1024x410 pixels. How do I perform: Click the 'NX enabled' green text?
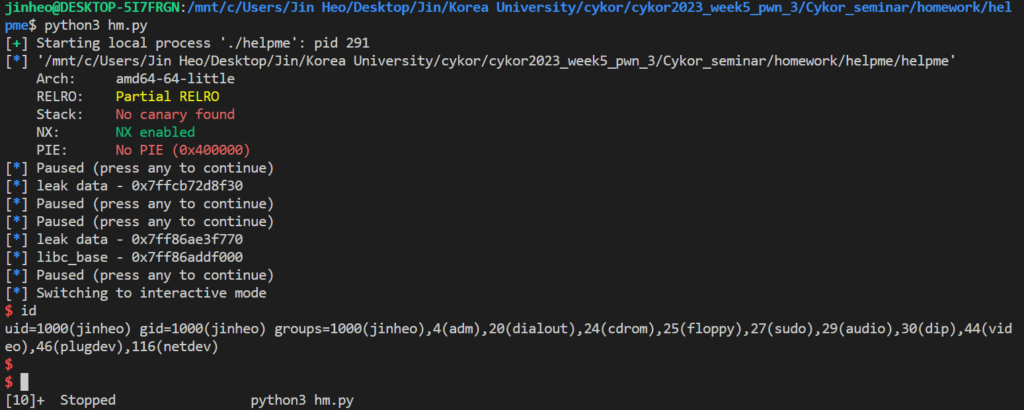pyautogui.click(x=155, y=133)
